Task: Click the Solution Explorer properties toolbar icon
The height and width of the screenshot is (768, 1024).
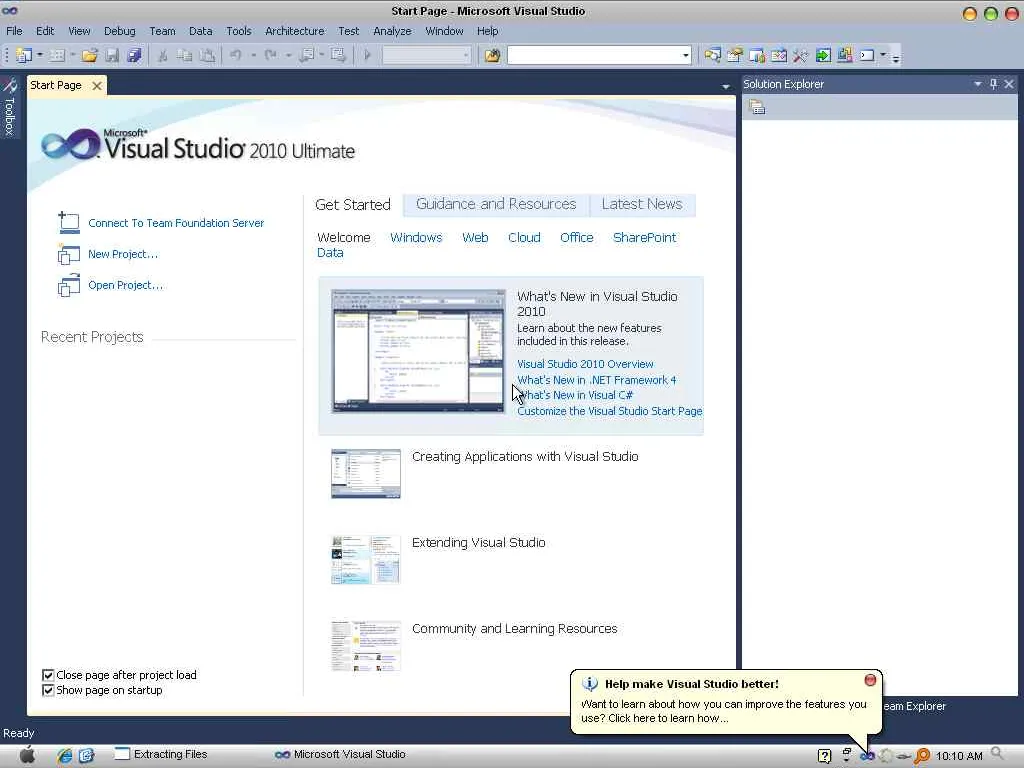Action: [x=757, y=107]
